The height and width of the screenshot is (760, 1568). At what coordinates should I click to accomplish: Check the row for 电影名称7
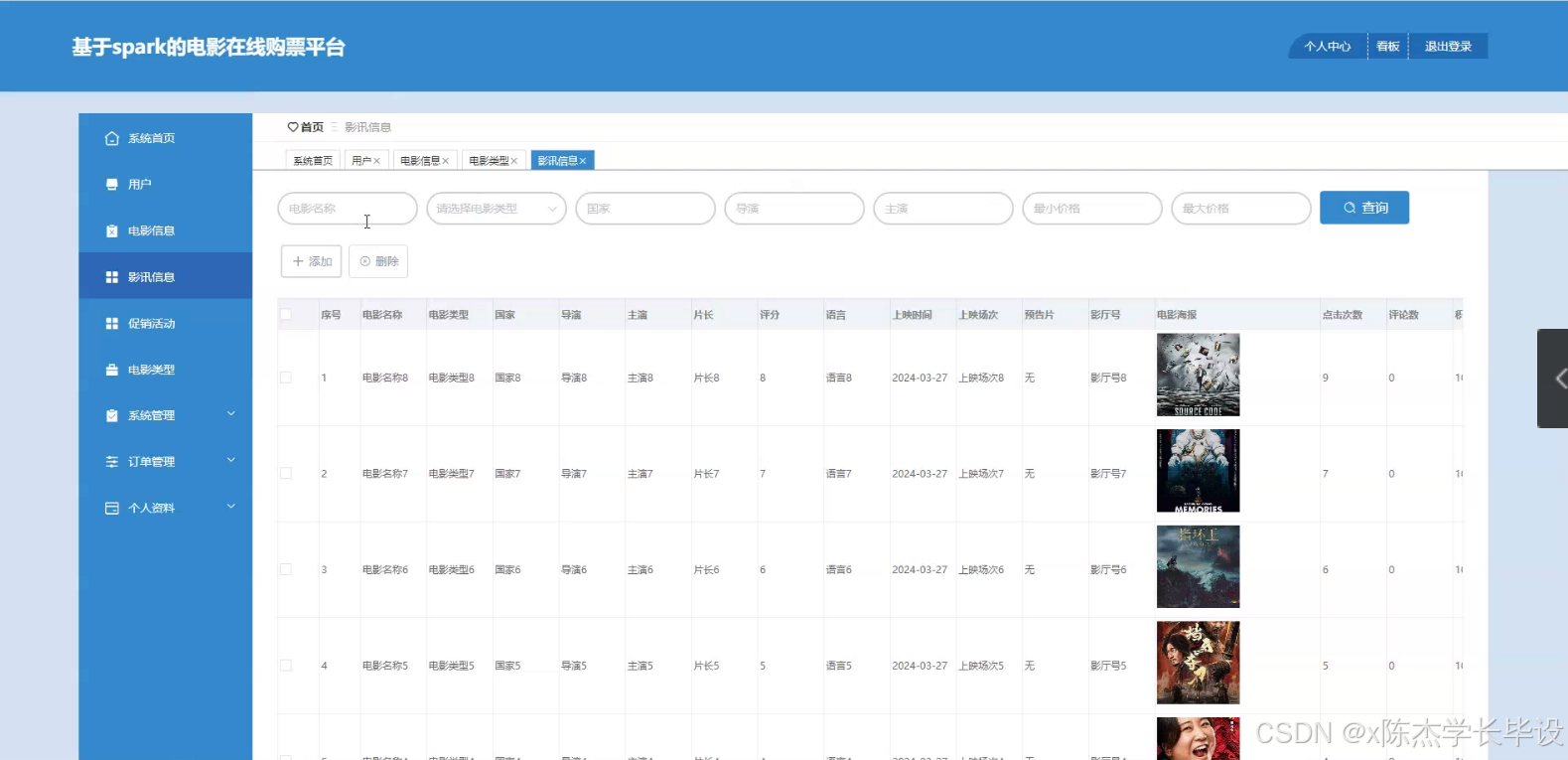(x=286, y=474)
